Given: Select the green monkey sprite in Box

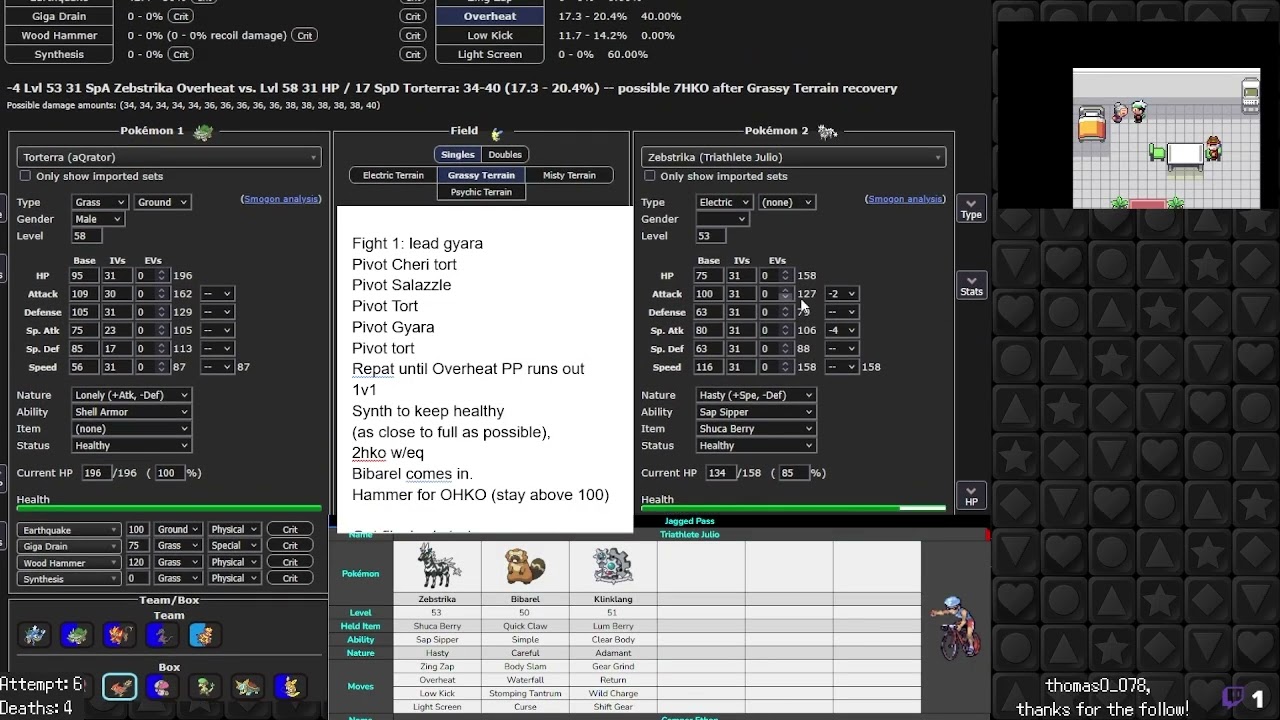Looking at the screenshot, I should 205,687.
